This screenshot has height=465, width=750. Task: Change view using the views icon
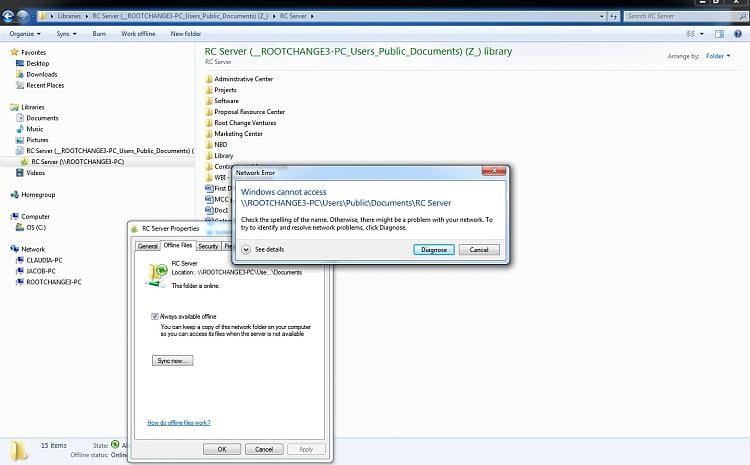point(691,34)
